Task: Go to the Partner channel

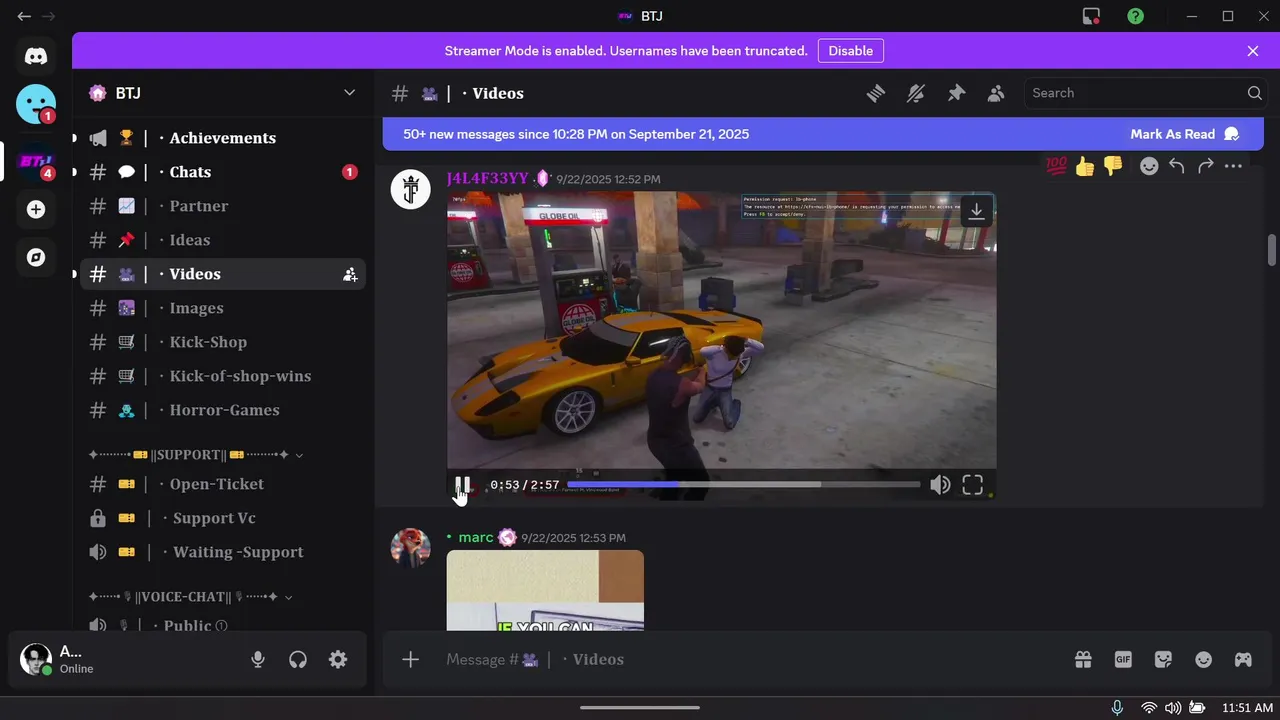Action: click(222, 206)
